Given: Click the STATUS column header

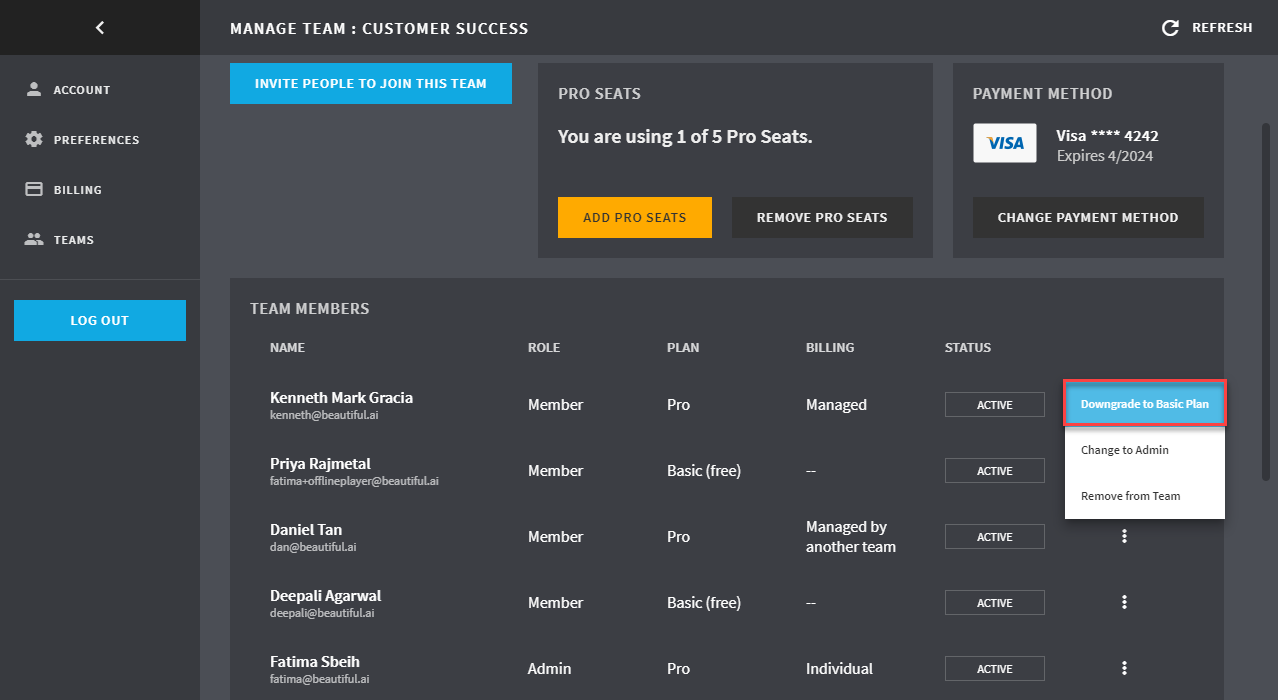Looking at the screenshot, I should coord(968,348).
